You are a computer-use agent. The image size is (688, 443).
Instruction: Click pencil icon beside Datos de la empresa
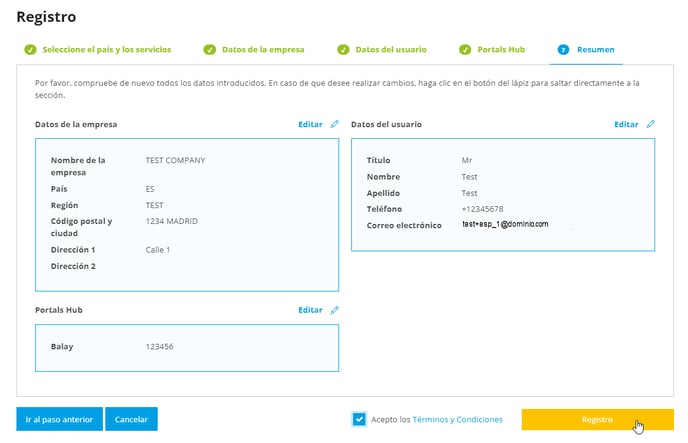[x=335, y=125]
